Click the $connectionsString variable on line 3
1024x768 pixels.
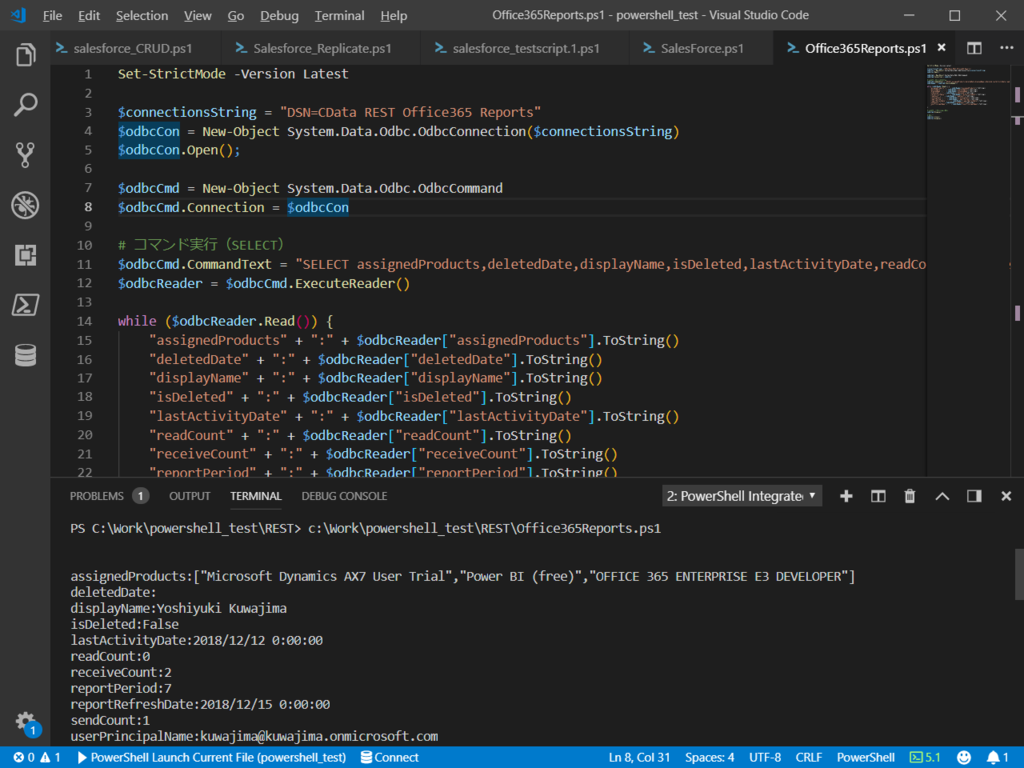[x=187, y=112]
